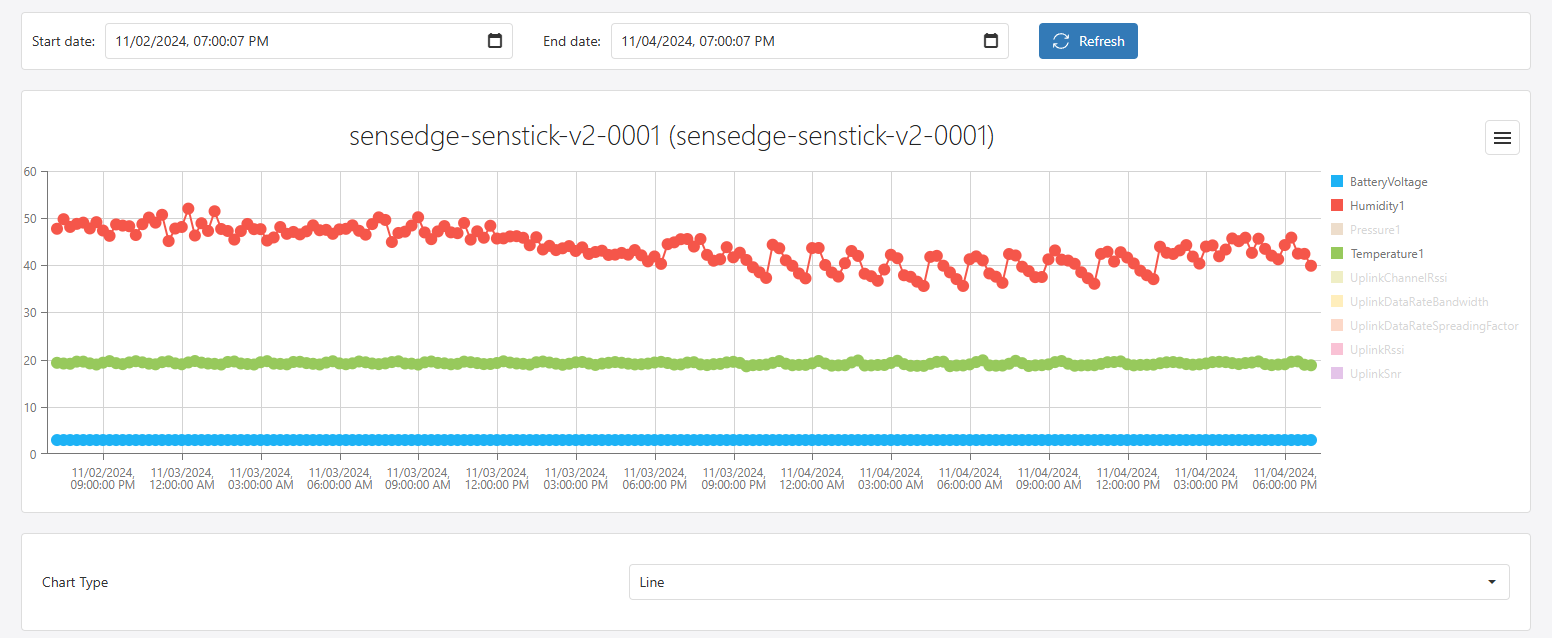Open the chart hamburger context menu

(1501, 138)
